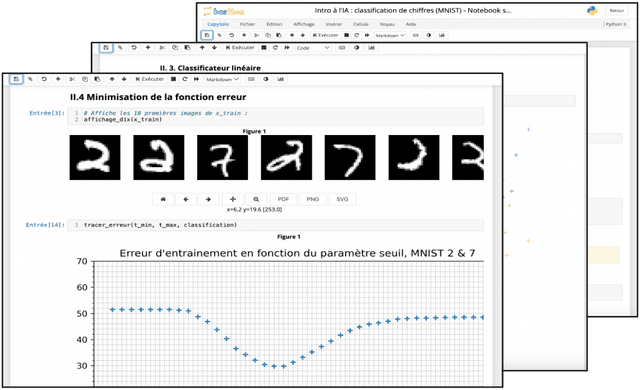Click Exécuter in the front toolbar
The width and height of the screenshot is (640, 390).
[150, 79]
